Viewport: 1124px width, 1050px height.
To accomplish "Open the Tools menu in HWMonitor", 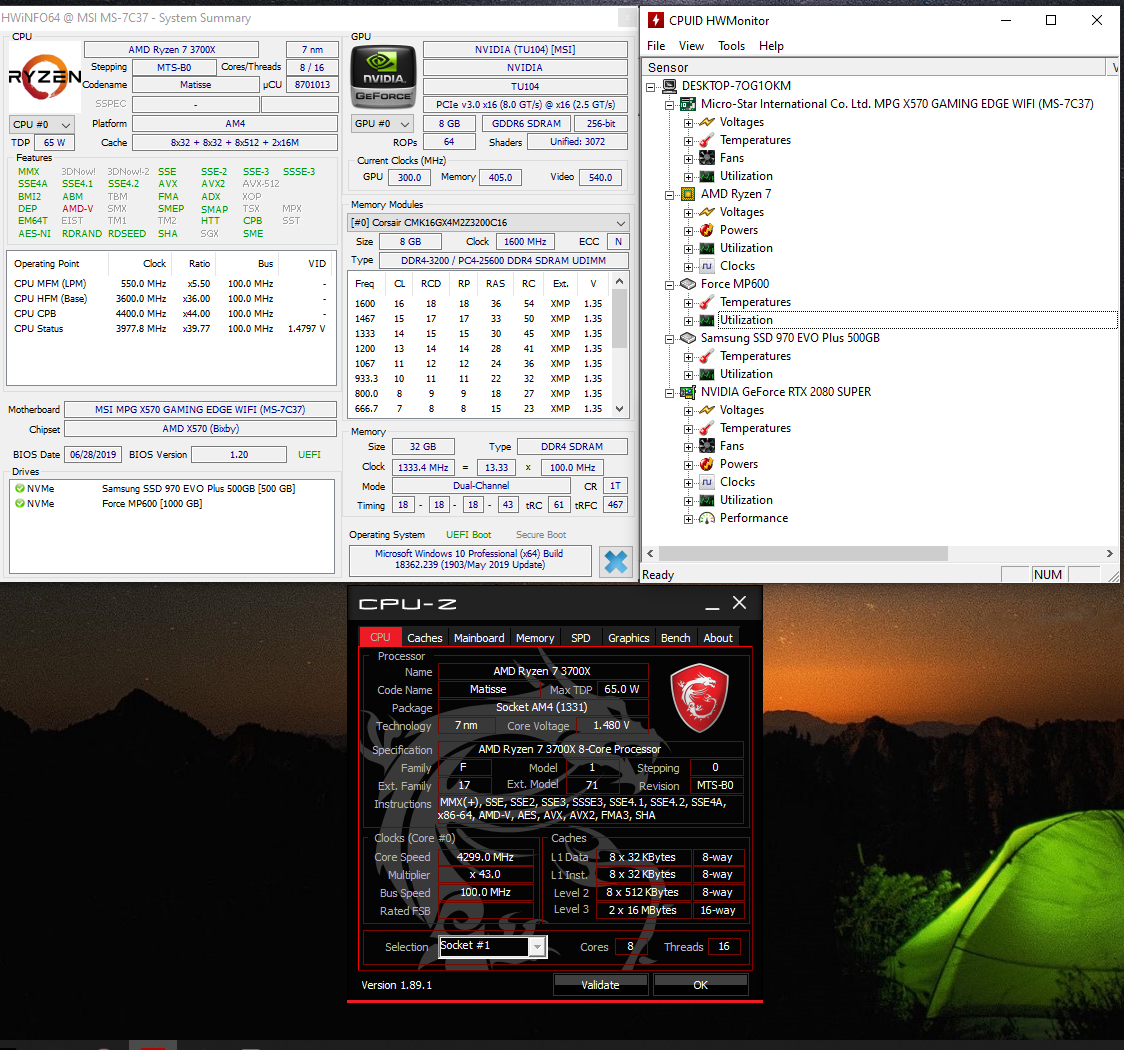I will 731,46.
